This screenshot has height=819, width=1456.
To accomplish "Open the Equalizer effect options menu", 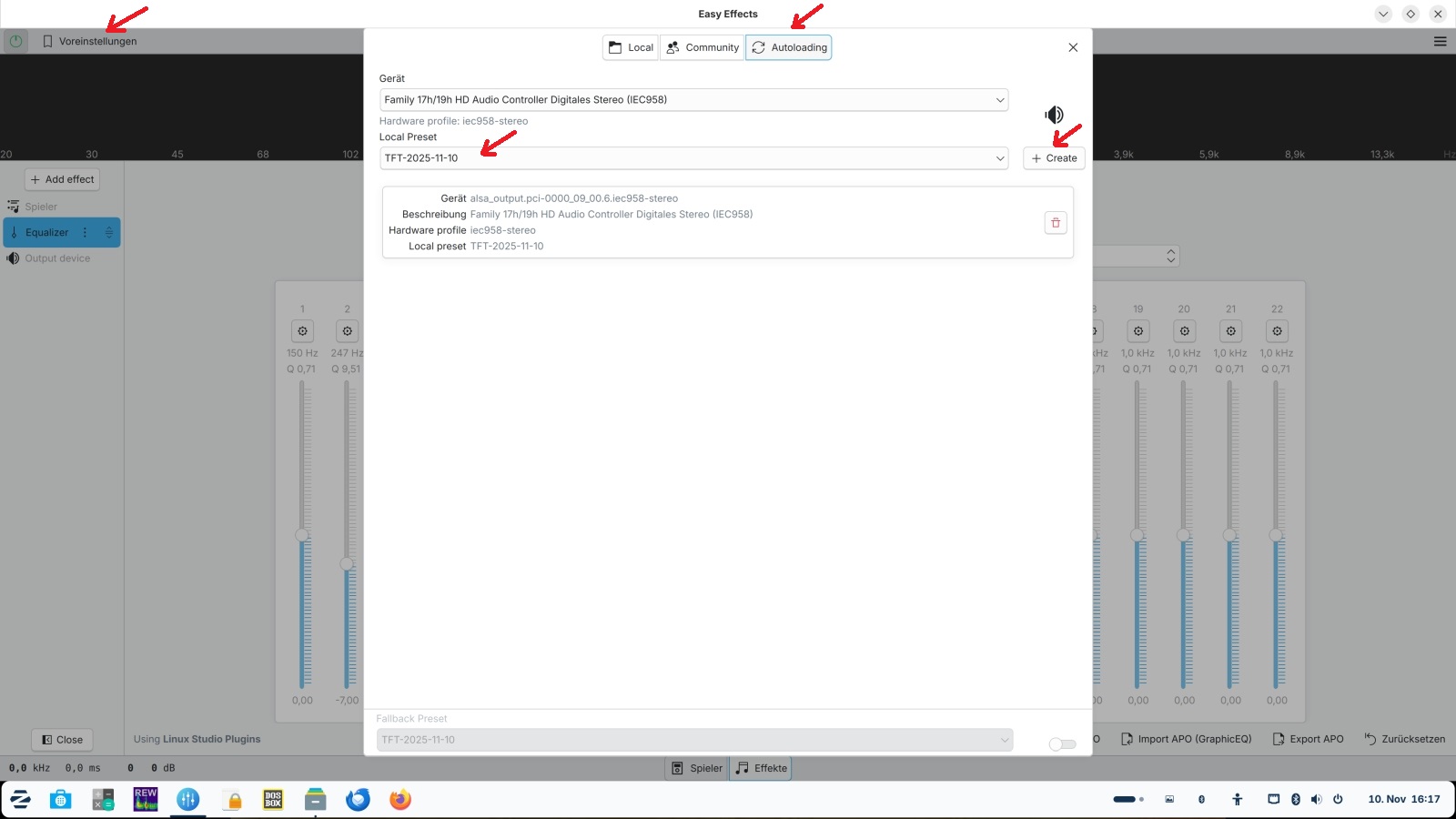I will point(86,233).
